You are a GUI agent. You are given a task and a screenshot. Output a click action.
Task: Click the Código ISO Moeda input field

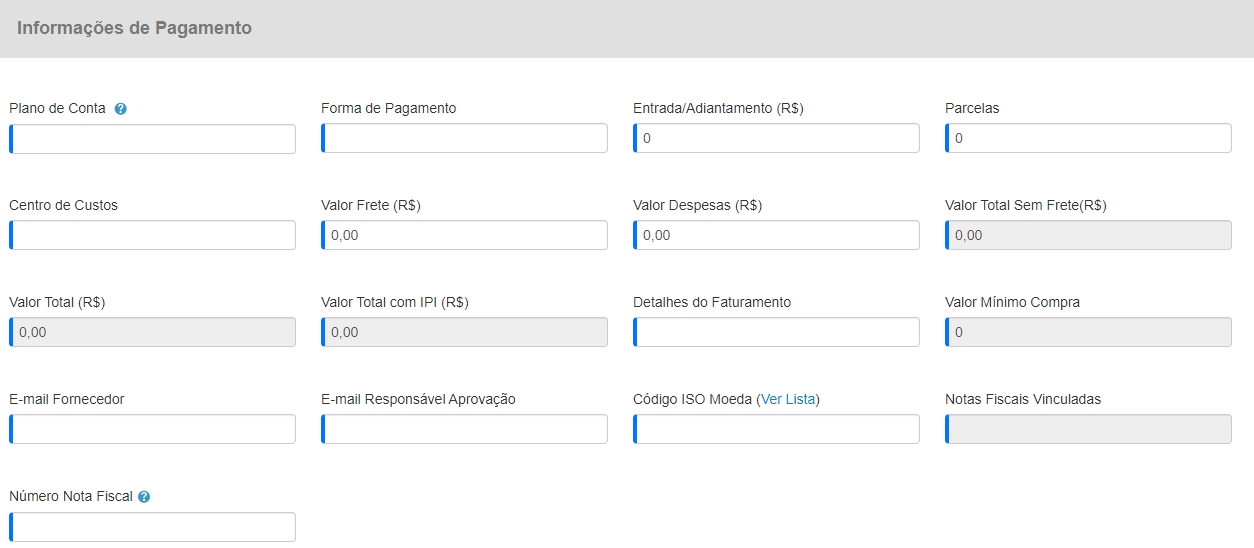pyautogui.click(x=777, y=430)
